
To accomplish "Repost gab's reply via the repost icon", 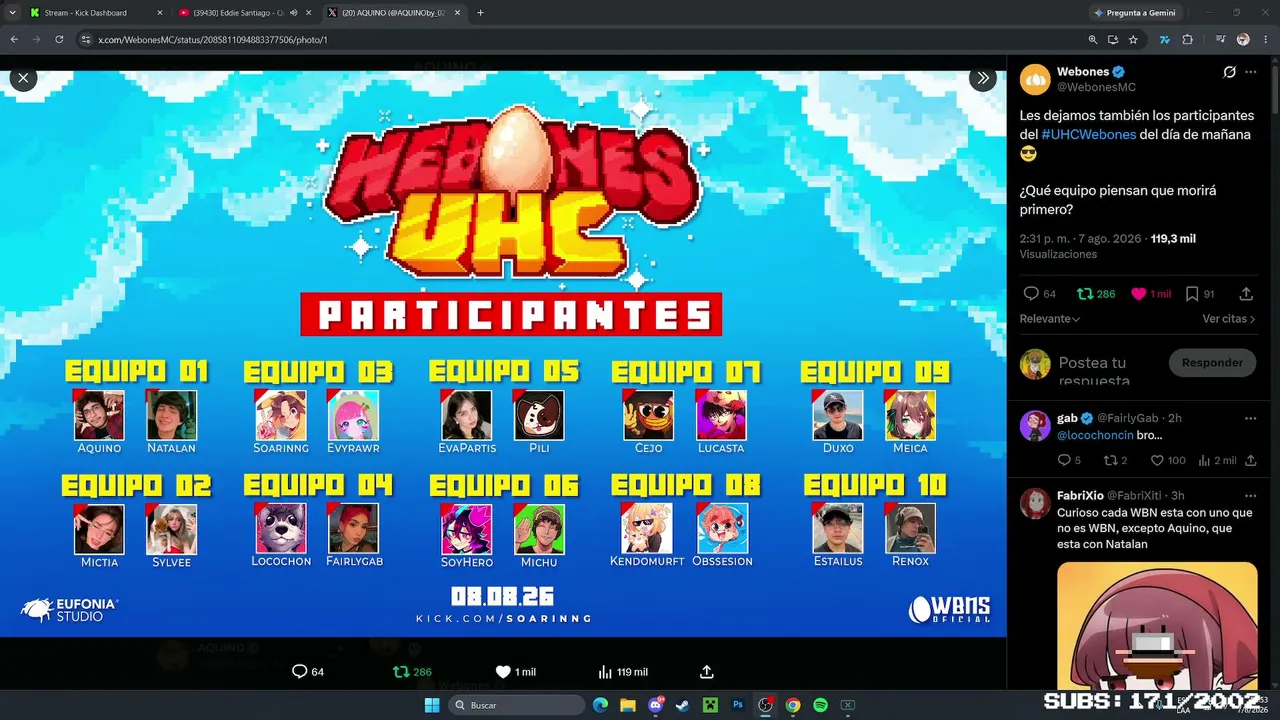I will (1110, 460).
